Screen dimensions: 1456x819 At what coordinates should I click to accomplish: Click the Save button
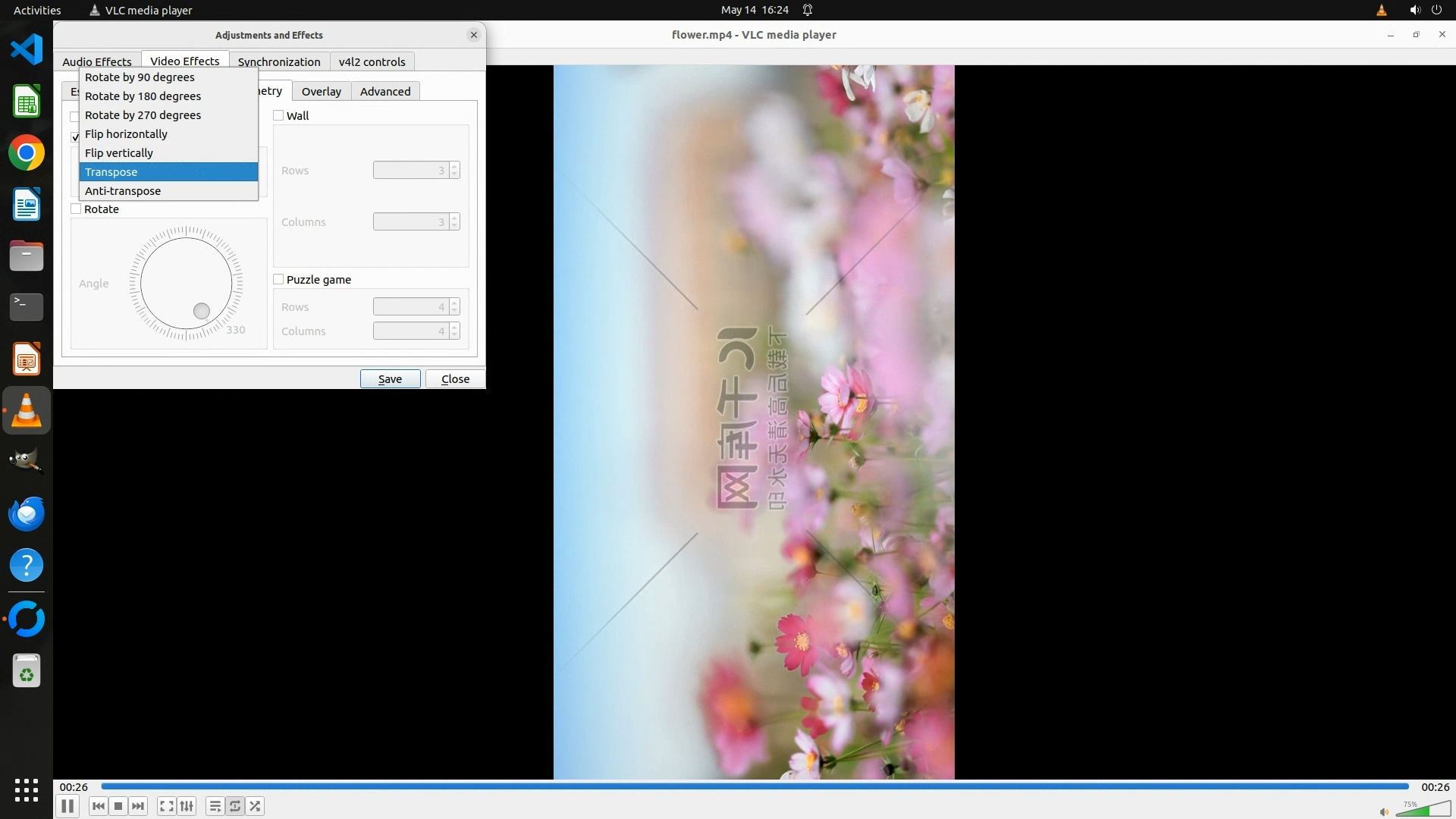pyautogui.click(x=390, y=379)
